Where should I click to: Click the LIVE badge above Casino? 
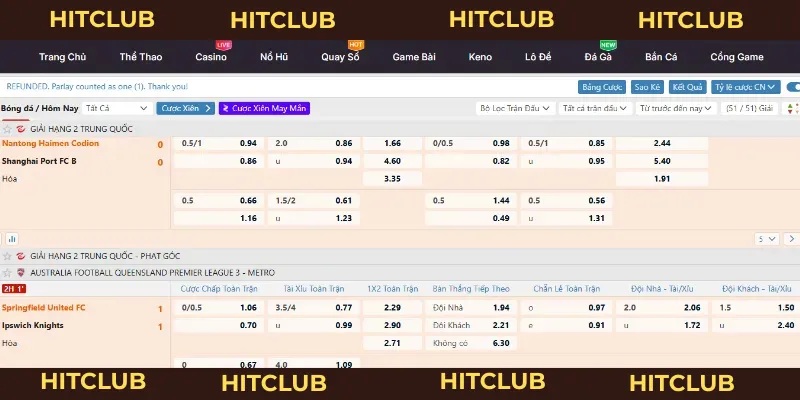click(223, 45)
